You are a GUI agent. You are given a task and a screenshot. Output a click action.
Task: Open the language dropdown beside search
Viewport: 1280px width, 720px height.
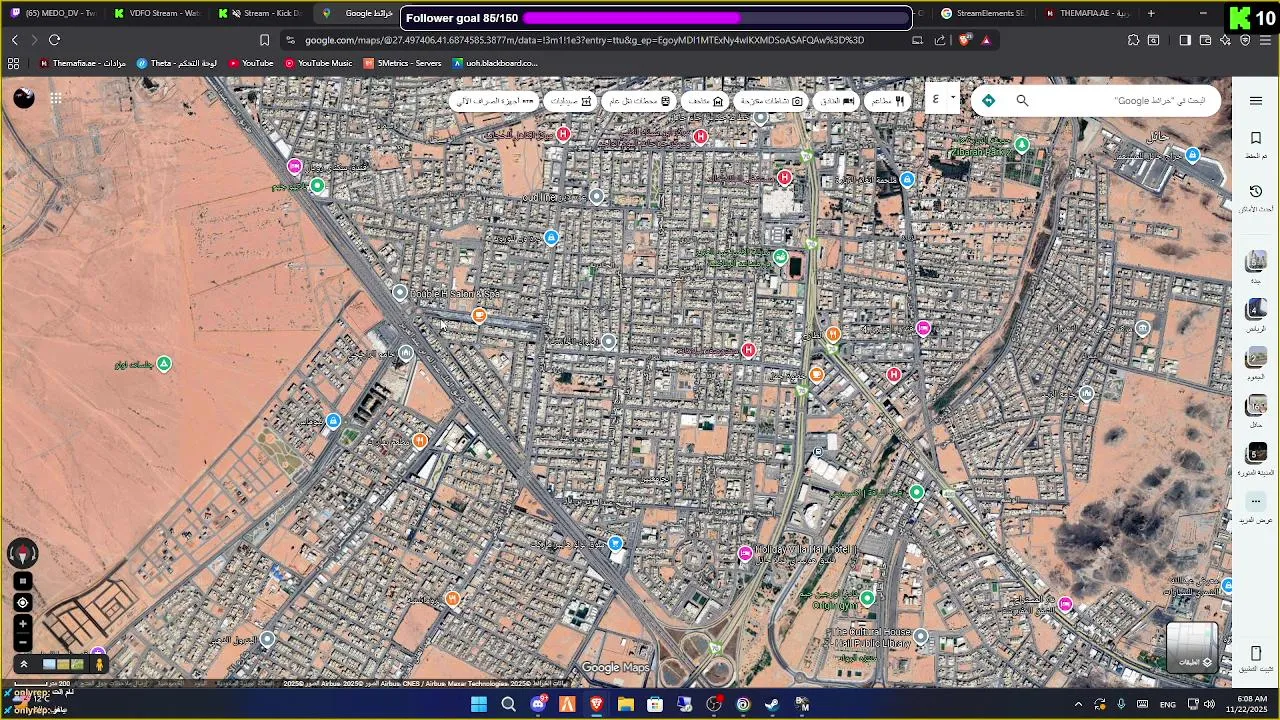click(x=942, y=99)
